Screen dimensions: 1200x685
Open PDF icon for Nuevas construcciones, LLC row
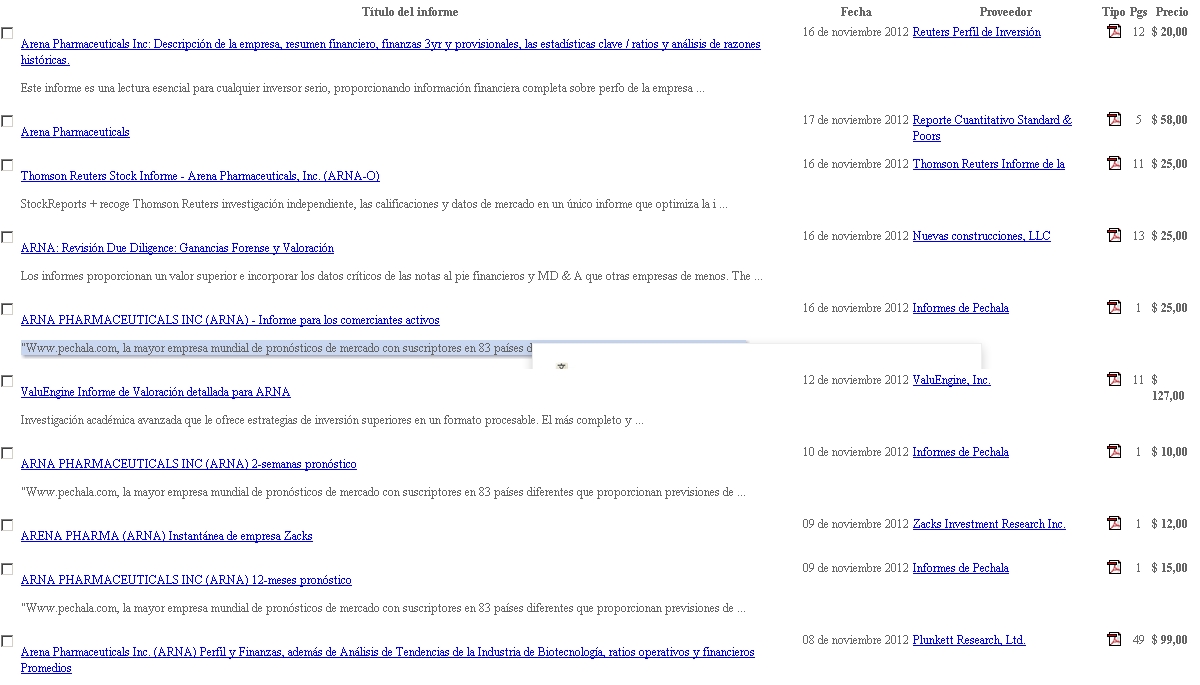(x=1114, y=235)
